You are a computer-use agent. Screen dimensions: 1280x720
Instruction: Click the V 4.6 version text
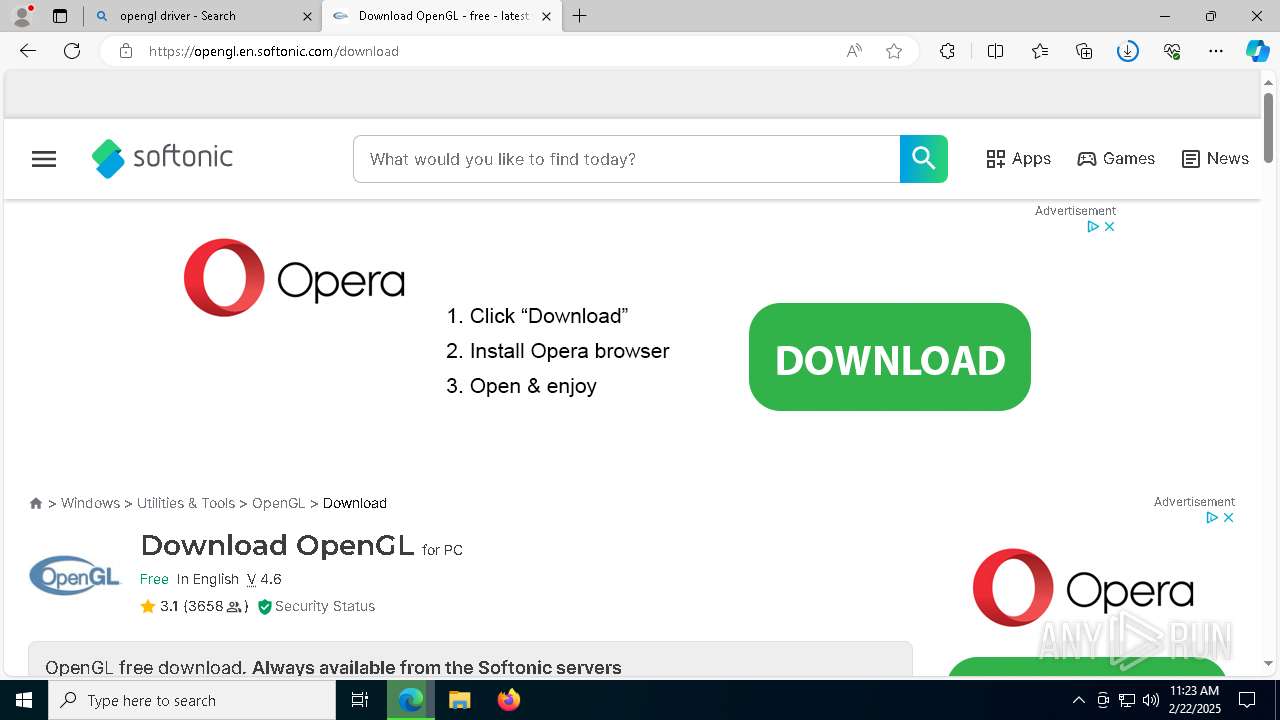tap(264, 579)
